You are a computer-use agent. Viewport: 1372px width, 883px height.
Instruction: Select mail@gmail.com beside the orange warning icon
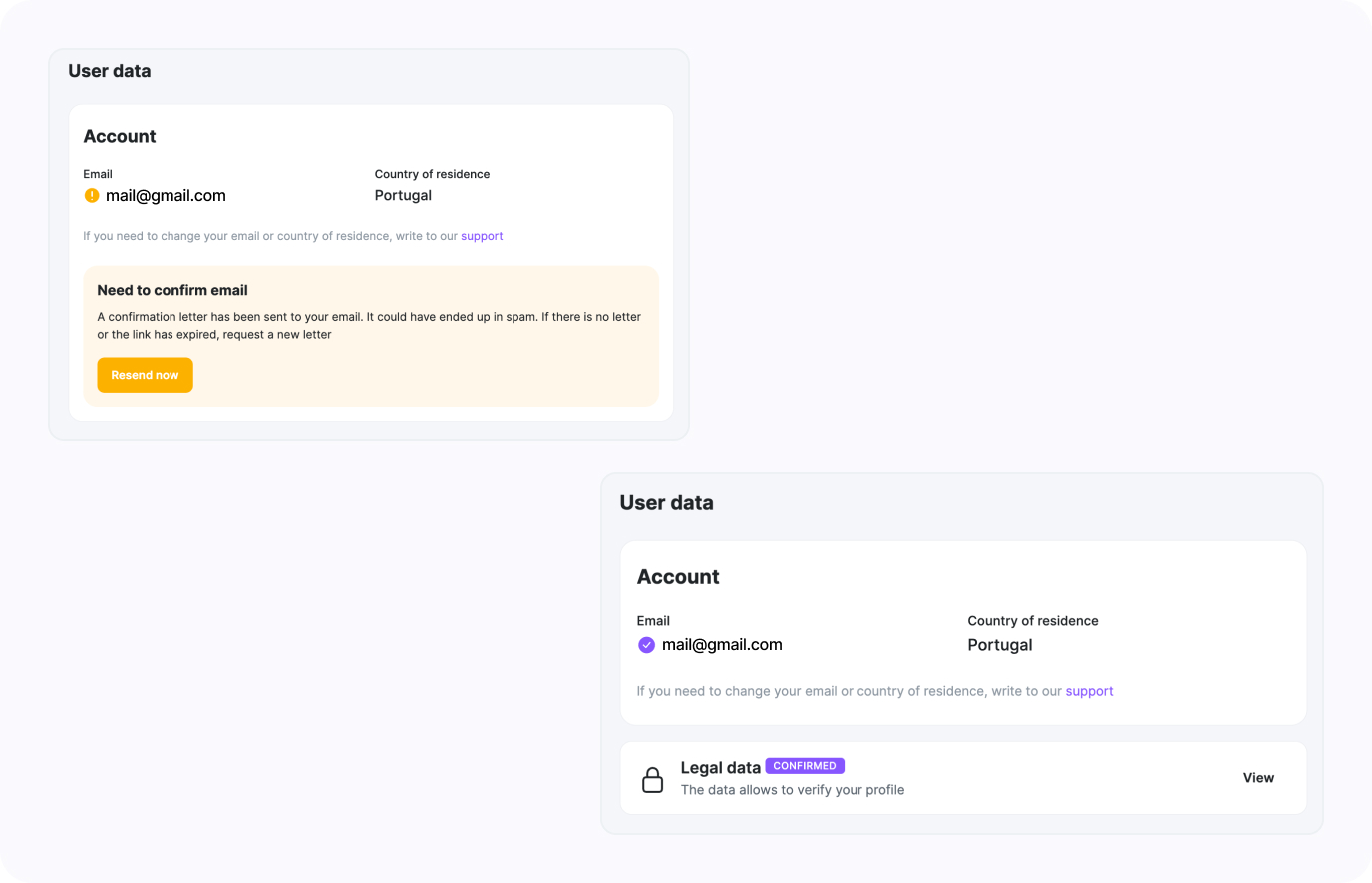(x=166, y=196)
